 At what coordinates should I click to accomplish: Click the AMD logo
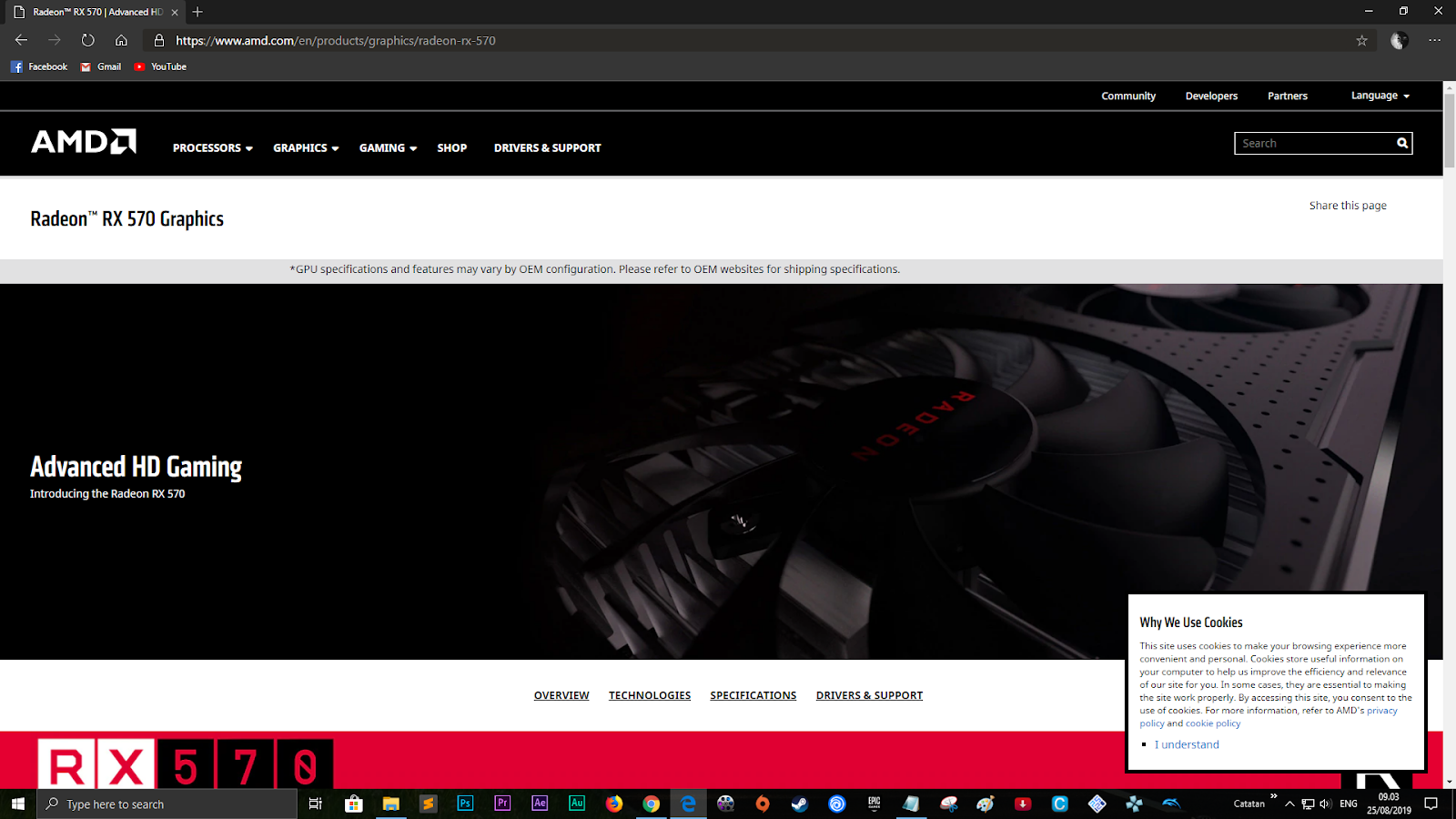click(84, 141)
